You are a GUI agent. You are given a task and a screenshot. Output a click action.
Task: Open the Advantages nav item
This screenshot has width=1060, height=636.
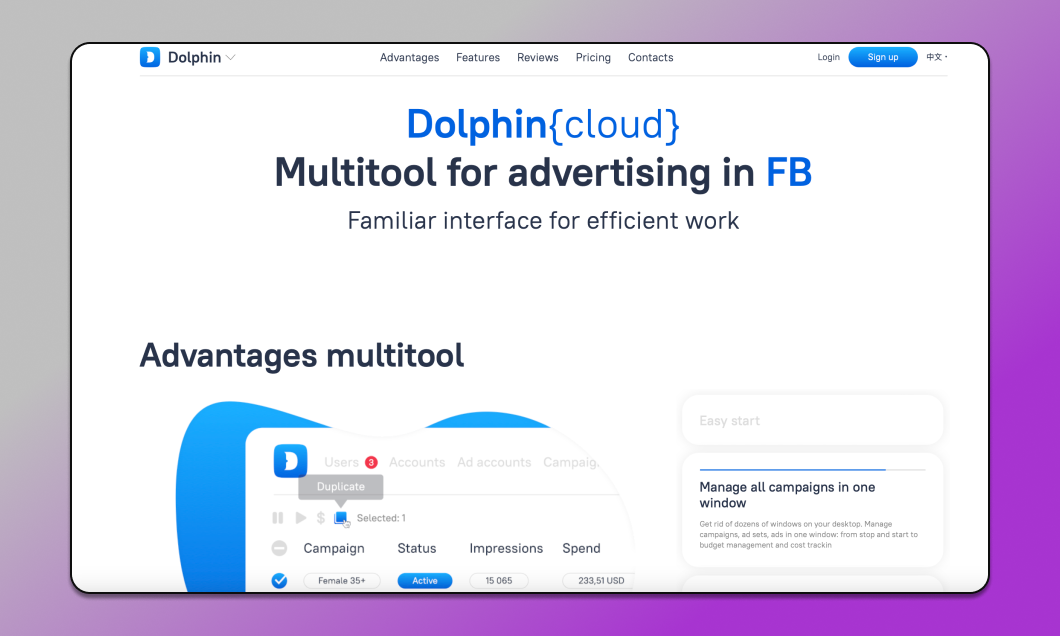click(x=409, y=57)
